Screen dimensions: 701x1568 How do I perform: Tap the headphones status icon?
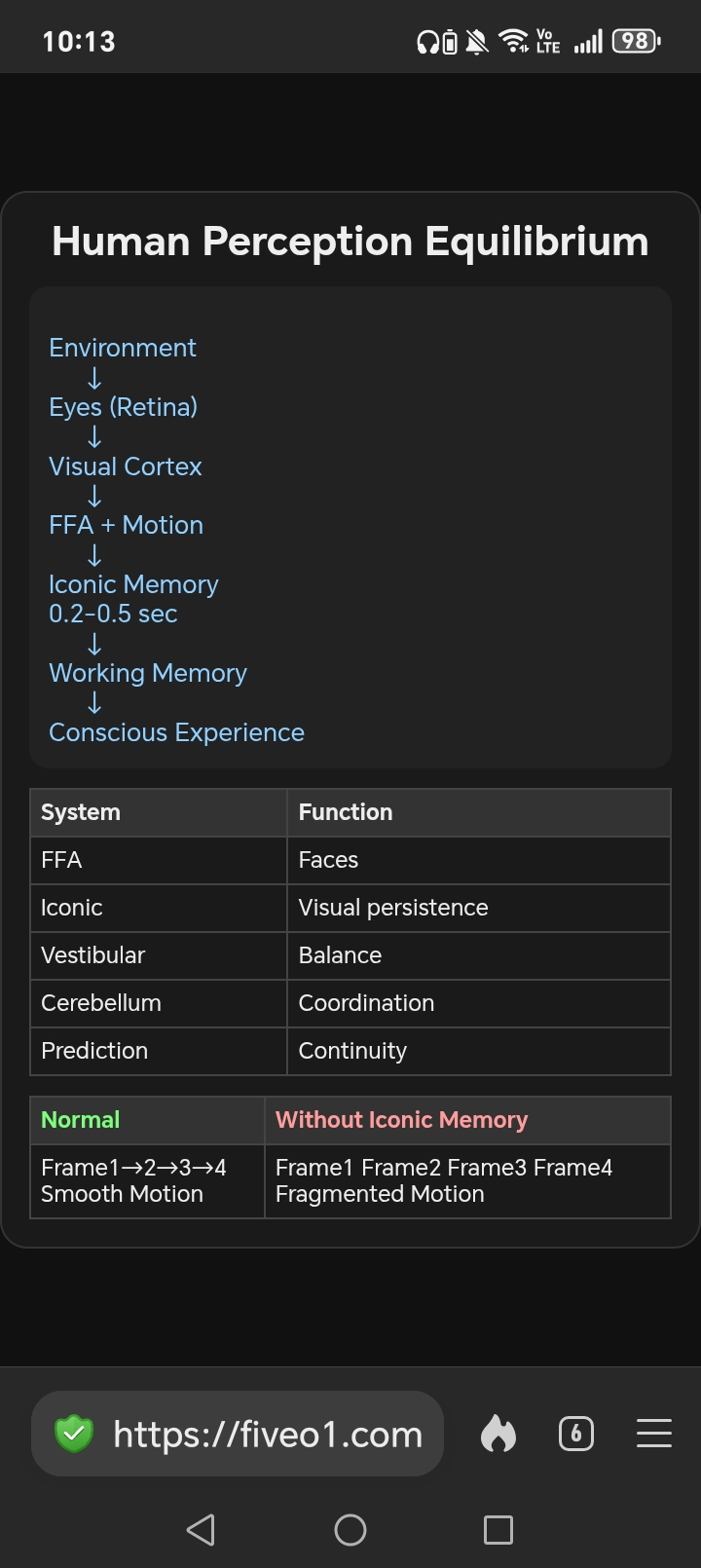(x=427, y=42)
